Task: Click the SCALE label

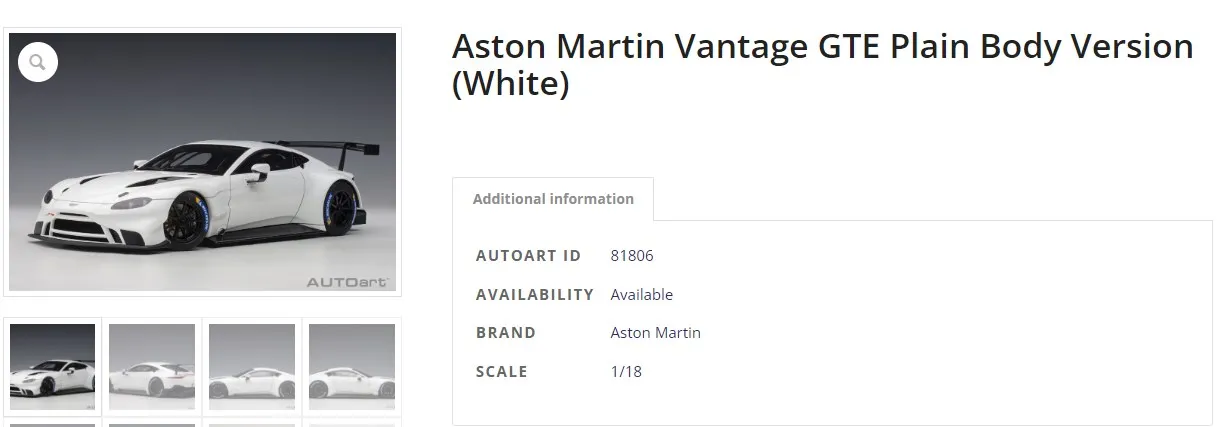Action: pos(502,372)
